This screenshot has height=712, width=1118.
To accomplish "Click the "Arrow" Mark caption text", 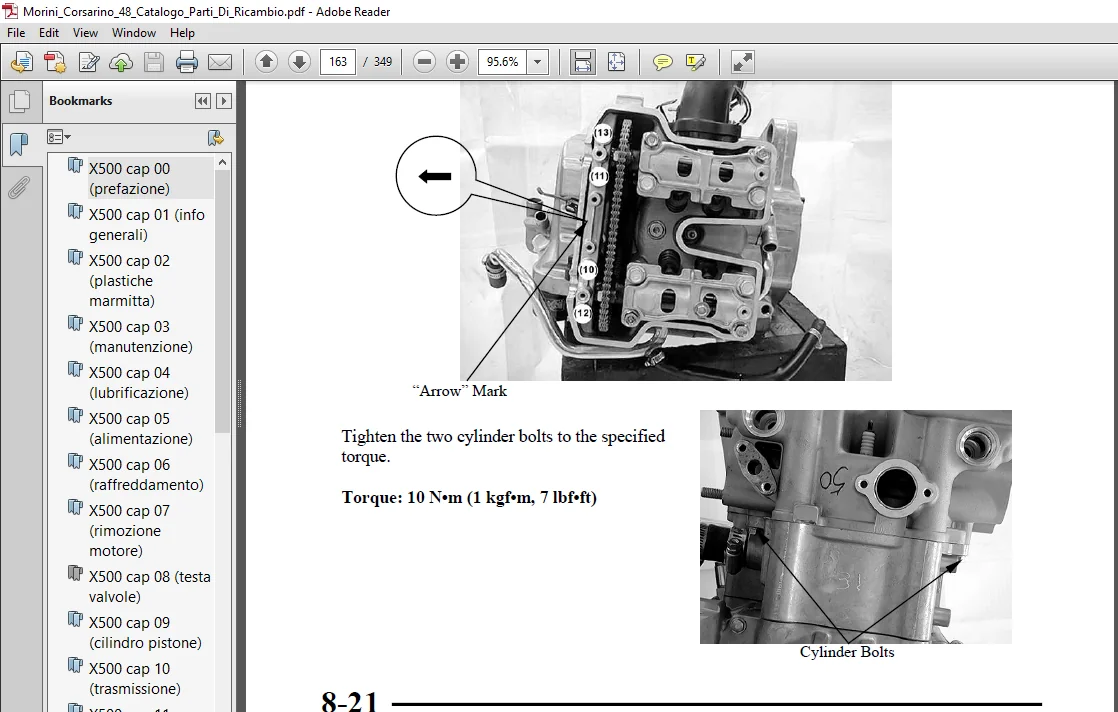I will point(460,391).
